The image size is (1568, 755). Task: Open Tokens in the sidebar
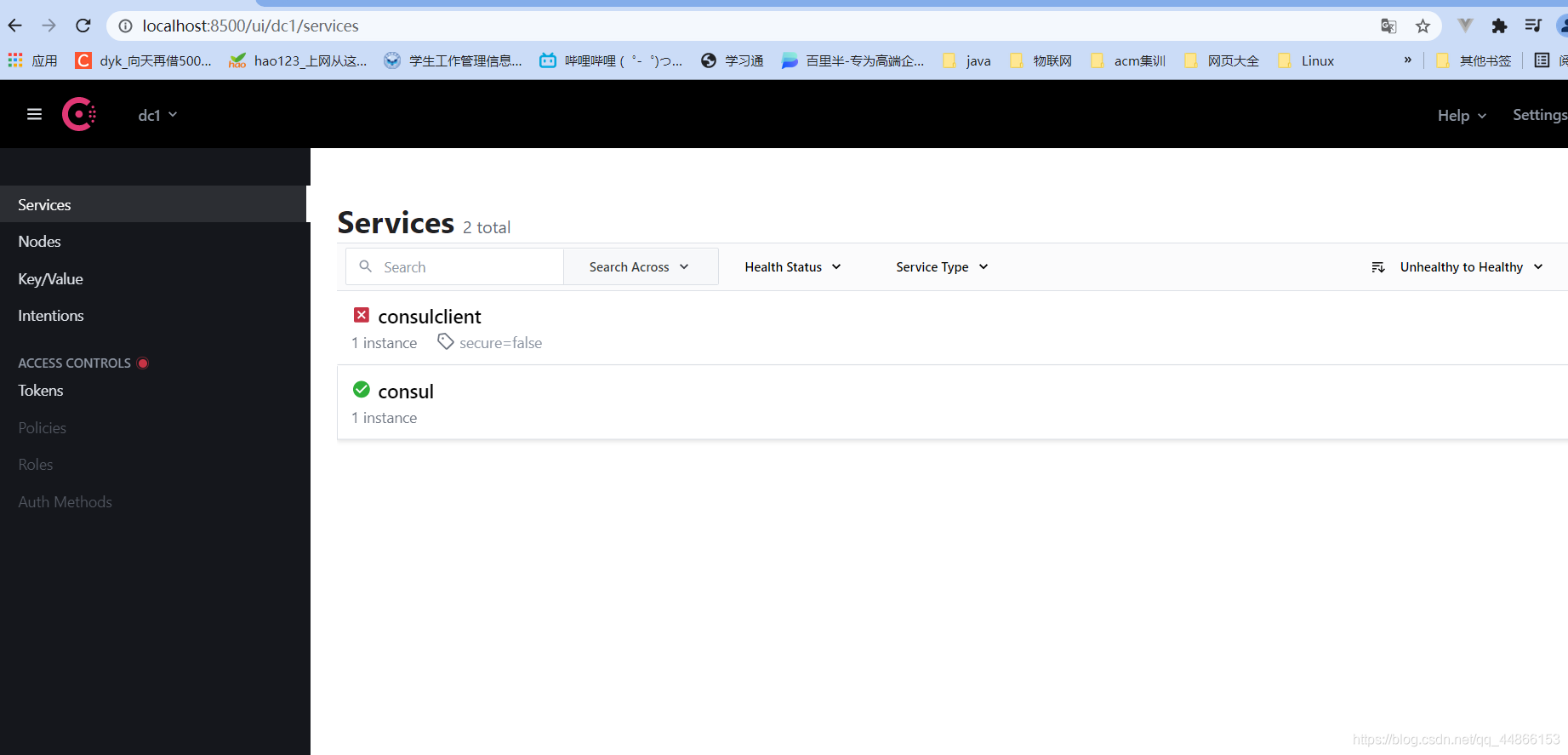click(x=155, y=391)
